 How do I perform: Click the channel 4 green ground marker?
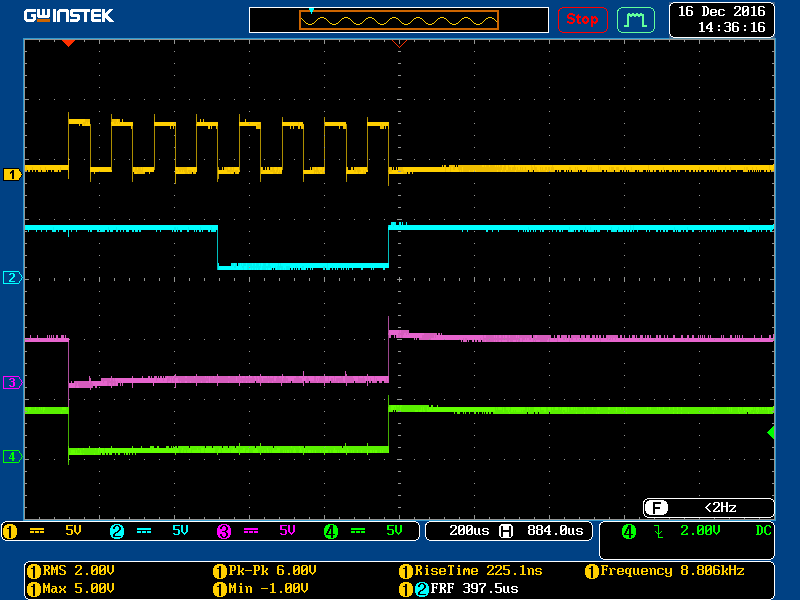pos(12,457)
